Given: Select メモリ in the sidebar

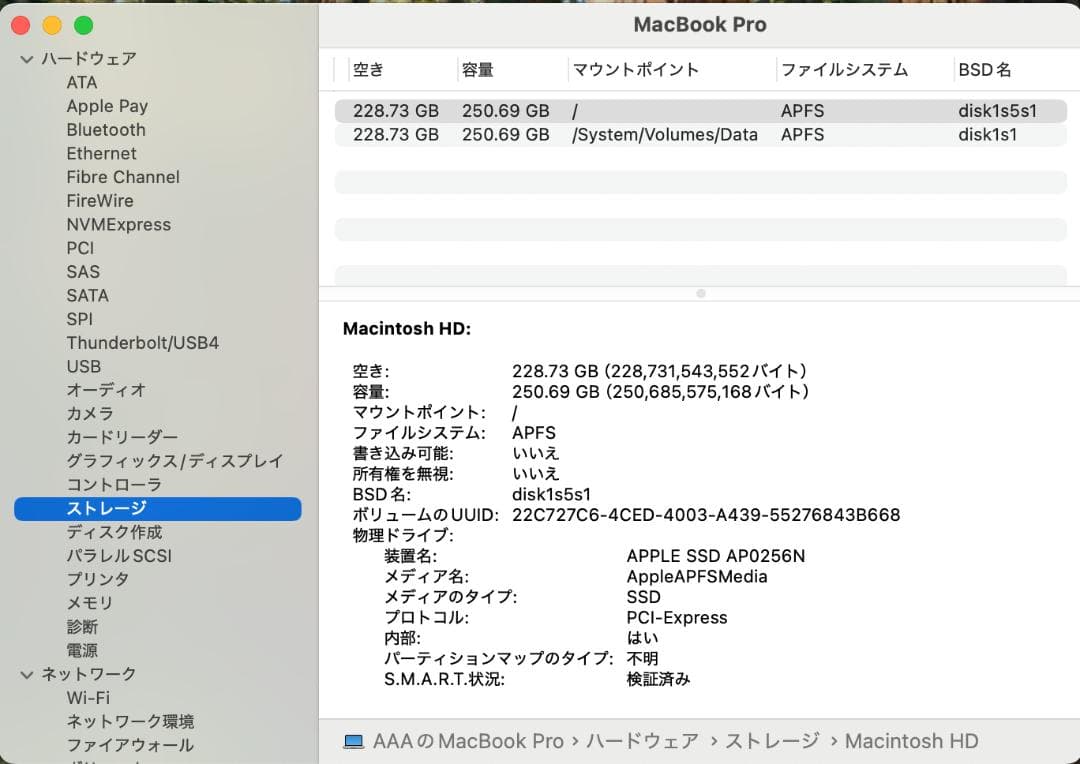Looking at the screenshot, I should (x=84, y=603).
